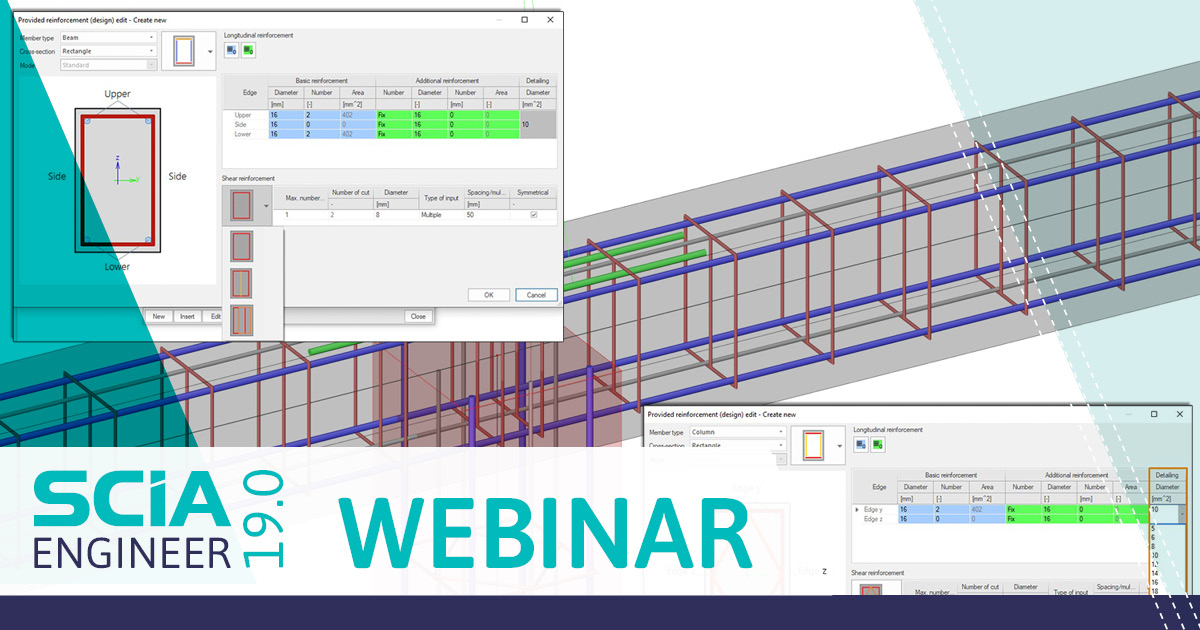Open the Member type dropdown showing Column
Image resolution: width=1200 pixels, height=630 pixels.
click(781, 432)
